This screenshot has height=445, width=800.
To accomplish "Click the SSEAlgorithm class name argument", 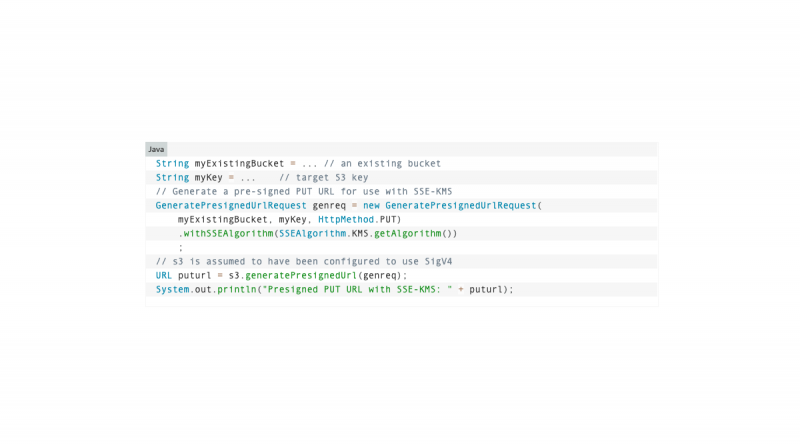I will tap(312, 233).
